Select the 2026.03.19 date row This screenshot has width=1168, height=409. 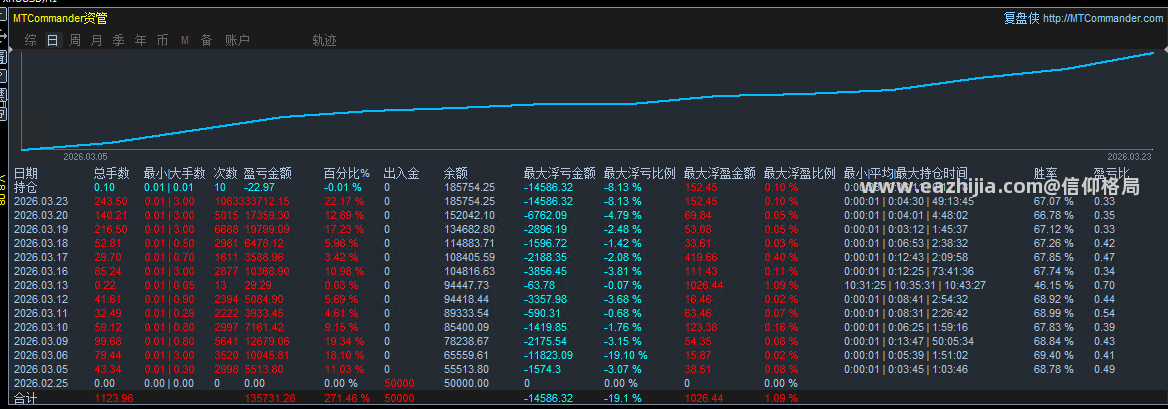tap(41, 229)
